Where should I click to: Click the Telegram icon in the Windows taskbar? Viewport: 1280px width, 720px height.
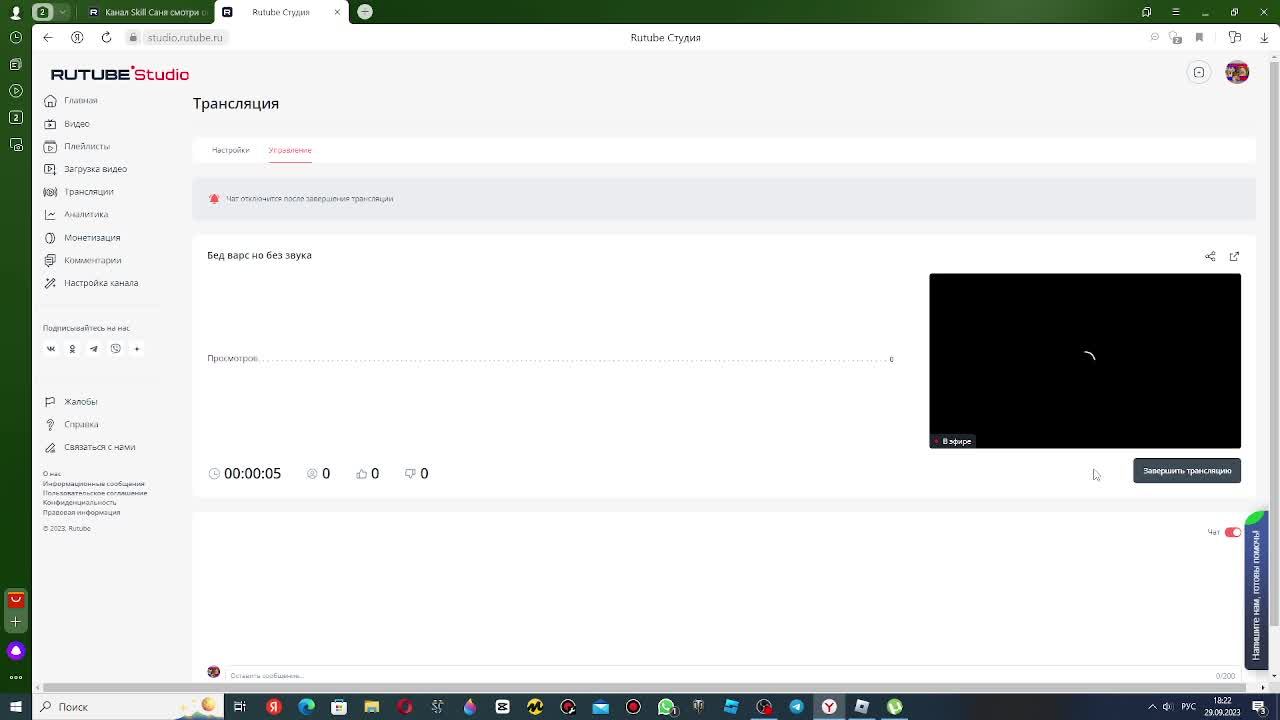pos(796,707)
